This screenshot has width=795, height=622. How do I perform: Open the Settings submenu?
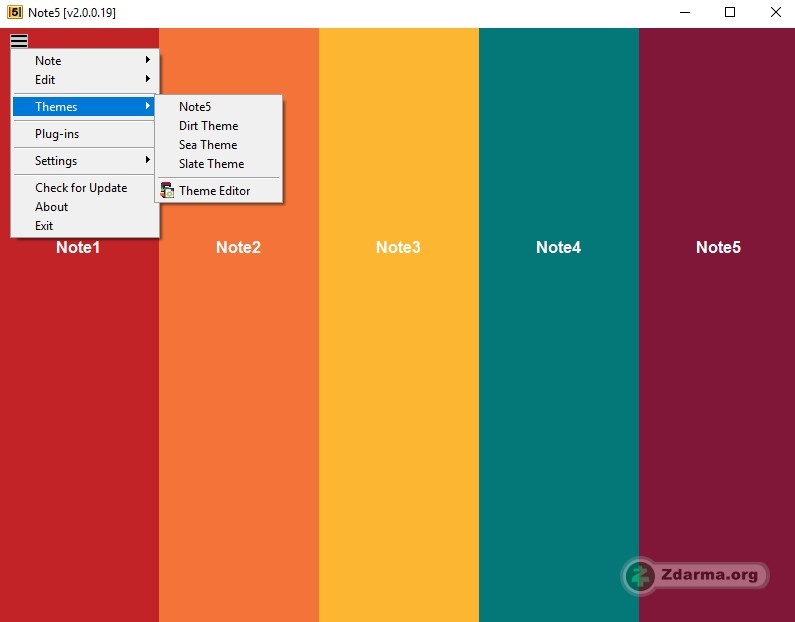point(84,161)
